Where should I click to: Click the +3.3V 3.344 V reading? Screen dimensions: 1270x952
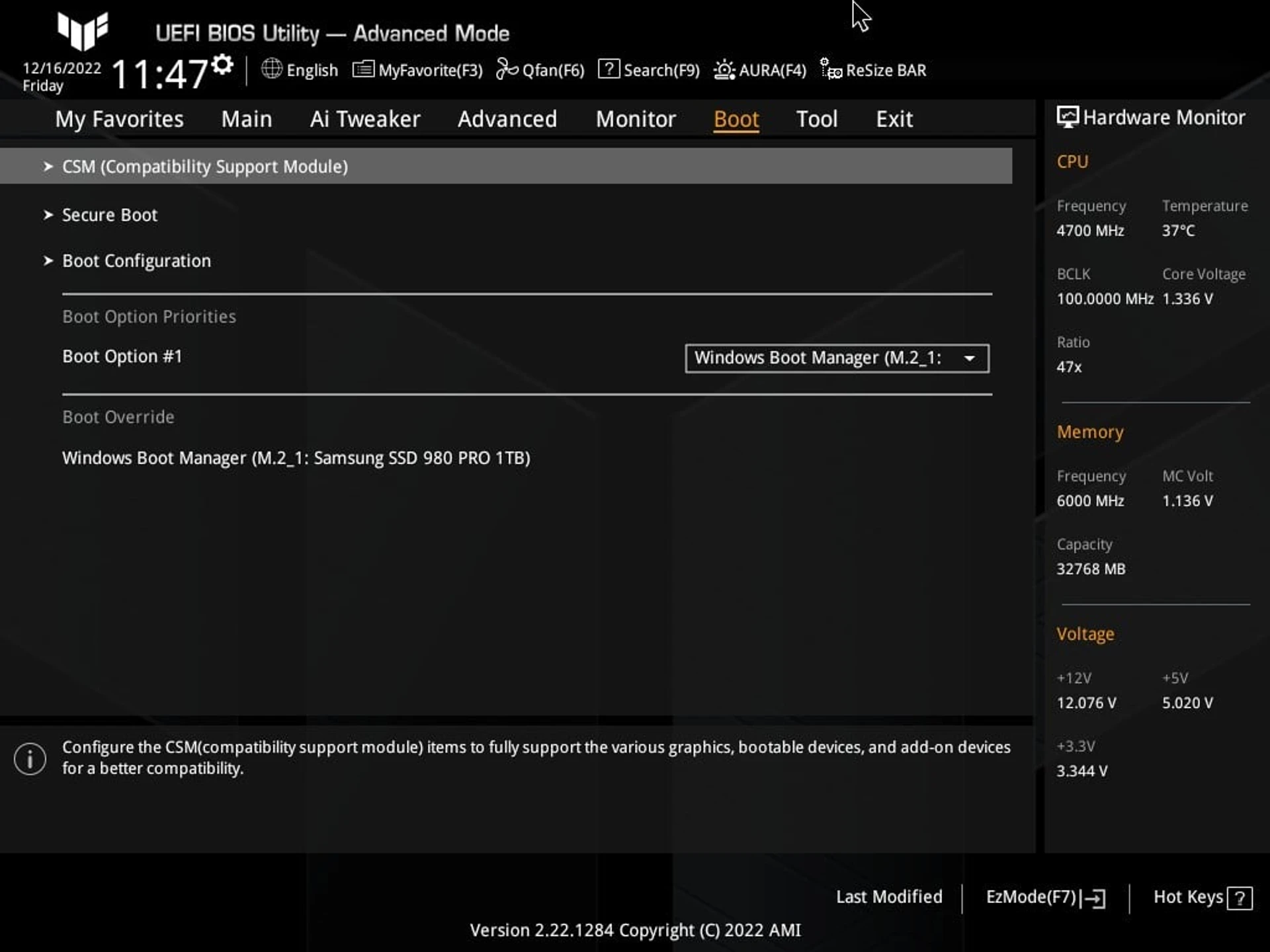1081,771
